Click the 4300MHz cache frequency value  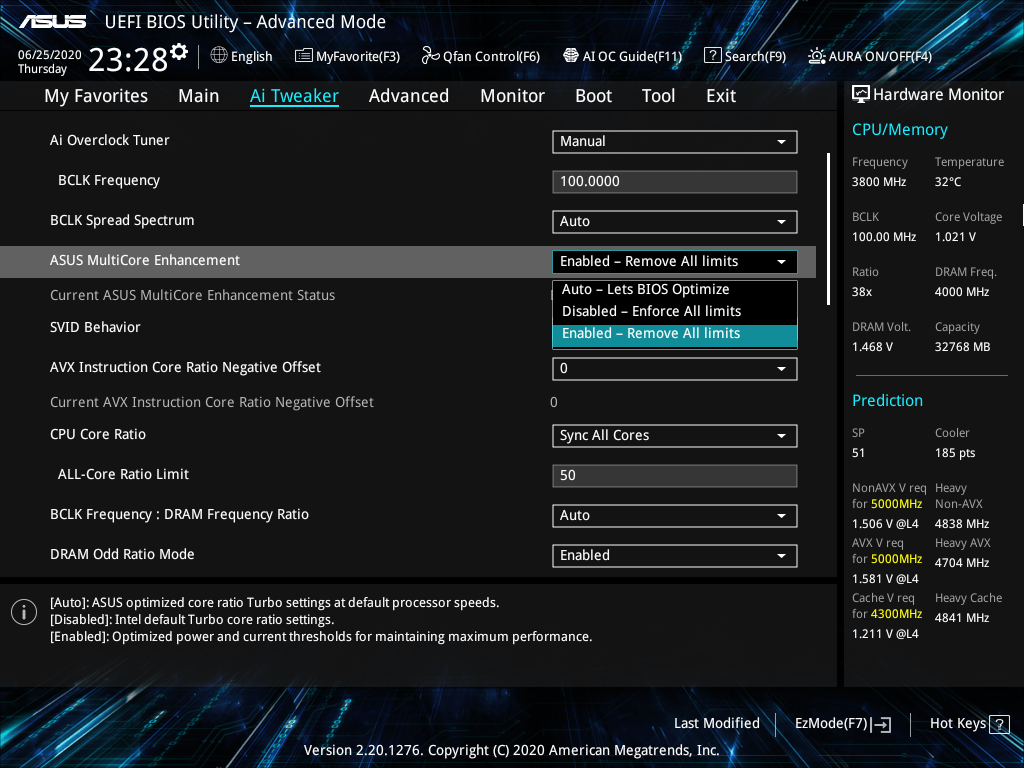click(896, 614)
